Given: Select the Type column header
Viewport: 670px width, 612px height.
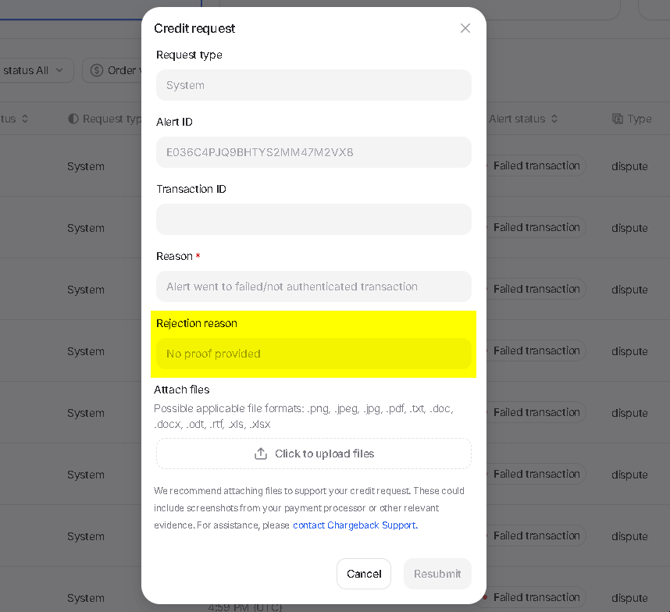Looking at the screenshot, I should pyautogui.click(x=639, y=119).
